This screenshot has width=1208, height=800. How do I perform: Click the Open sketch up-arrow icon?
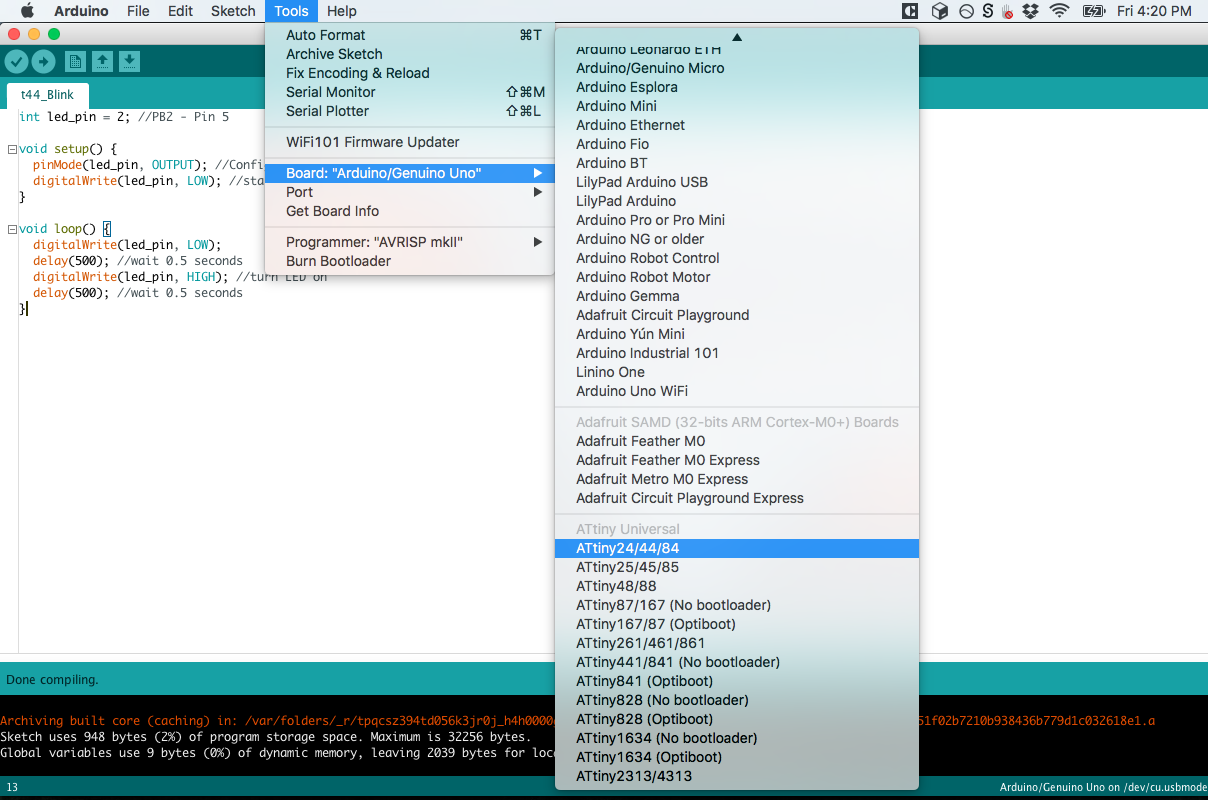click(102, 62)
